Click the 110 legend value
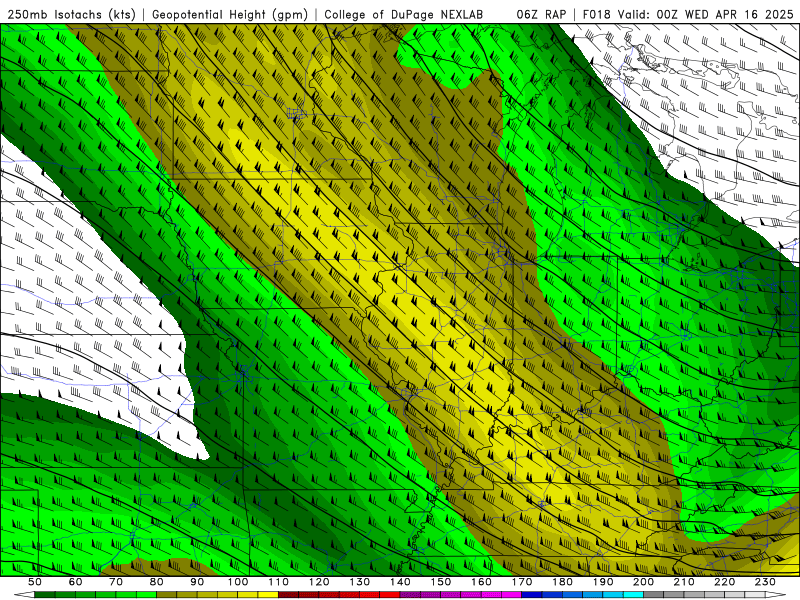800x600 pixels. click(278, 582)
